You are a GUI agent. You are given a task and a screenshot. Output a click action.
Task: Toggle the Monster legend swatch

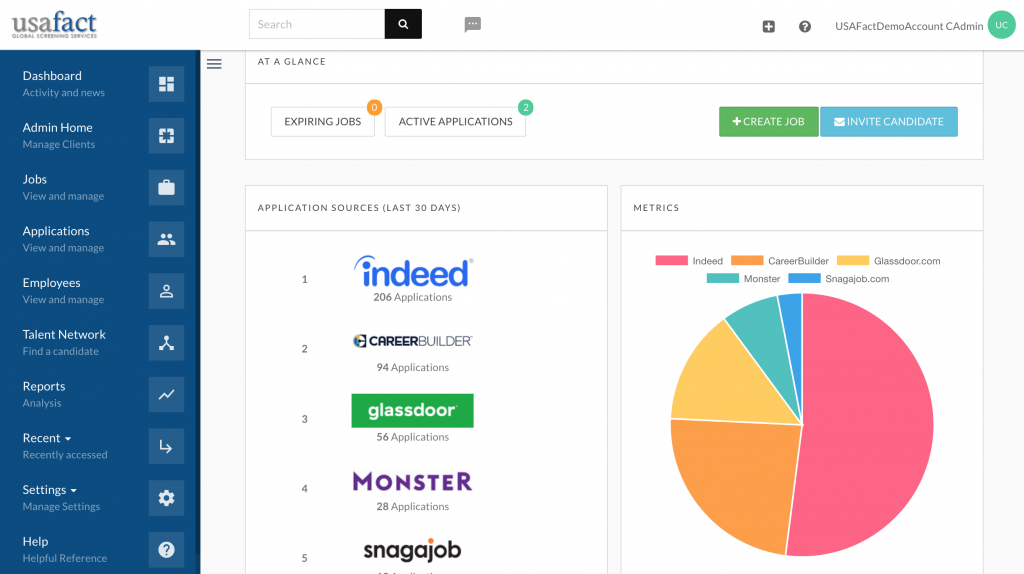(723, 278)
